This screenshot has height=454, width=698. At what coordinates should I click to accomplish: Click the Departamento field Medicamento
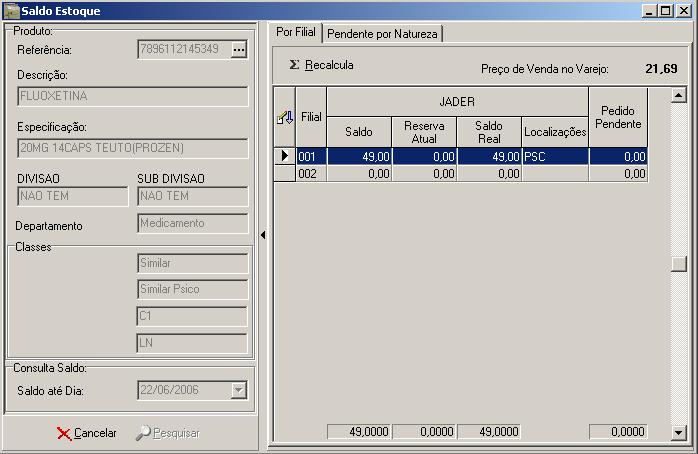pyautogui.click(x=193, y=223)
